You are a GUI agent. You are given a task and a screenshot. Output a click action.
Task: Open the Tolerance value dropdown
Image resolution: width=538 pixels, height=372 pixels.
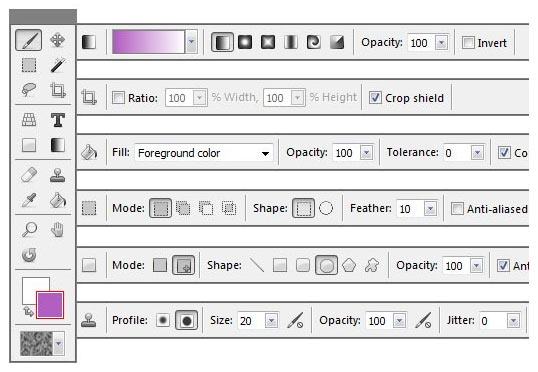point(477,153)
